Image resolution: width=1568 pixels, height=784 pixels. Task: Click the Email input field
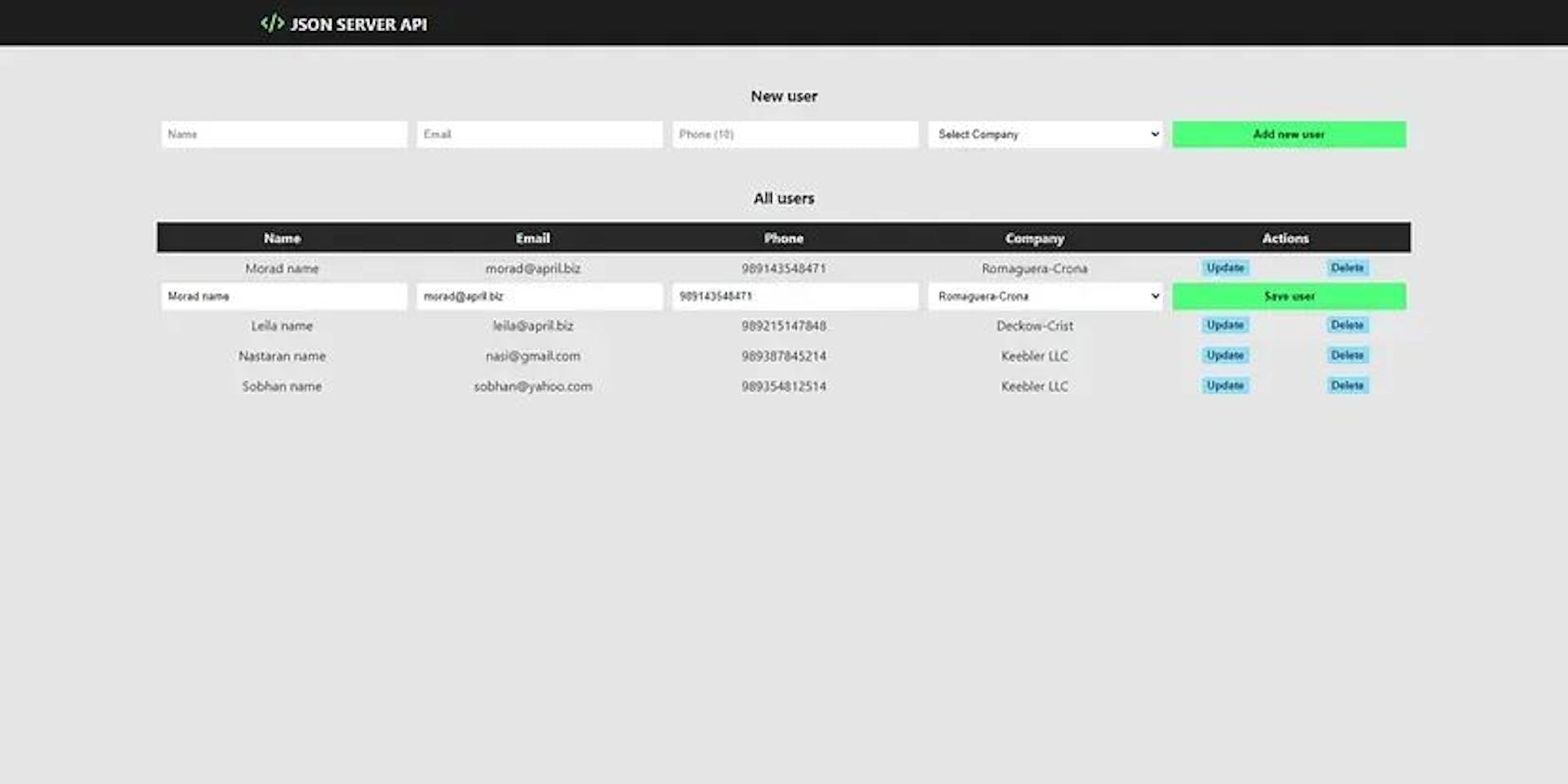539,134
